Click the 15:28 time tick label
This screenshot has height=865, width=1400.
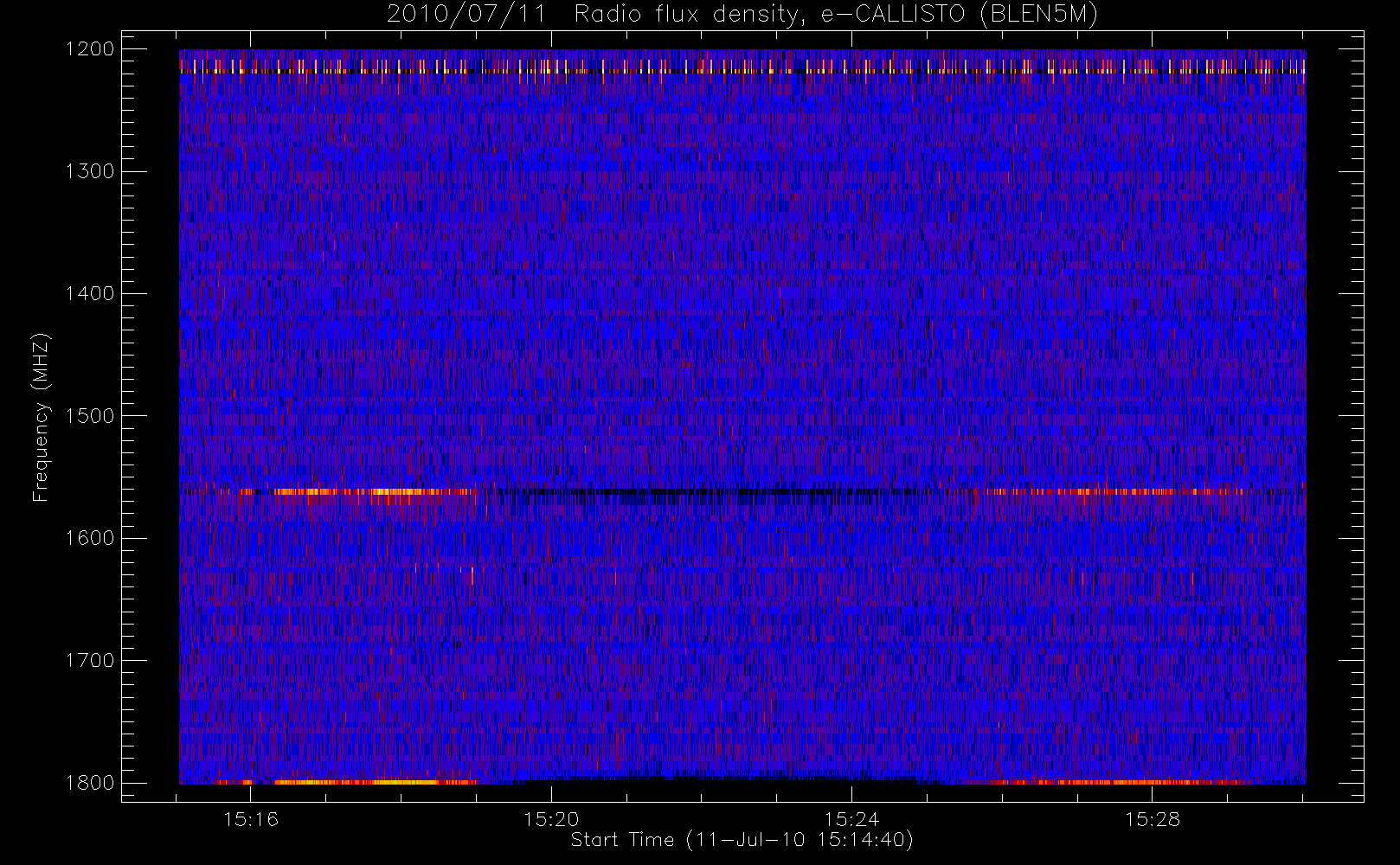(x=1153, y=819)
